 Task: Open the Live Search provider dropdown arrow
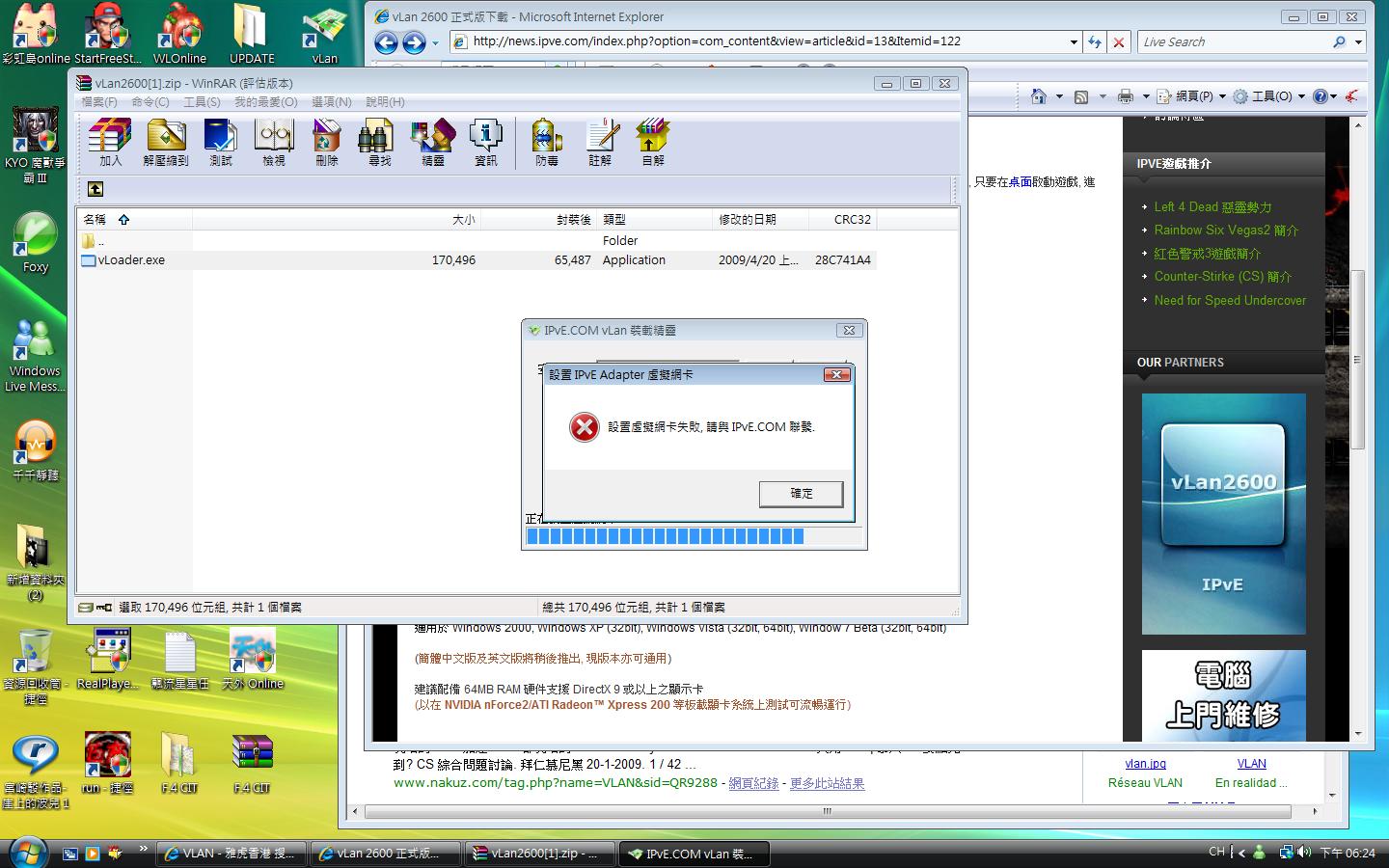pos(1358,42)
